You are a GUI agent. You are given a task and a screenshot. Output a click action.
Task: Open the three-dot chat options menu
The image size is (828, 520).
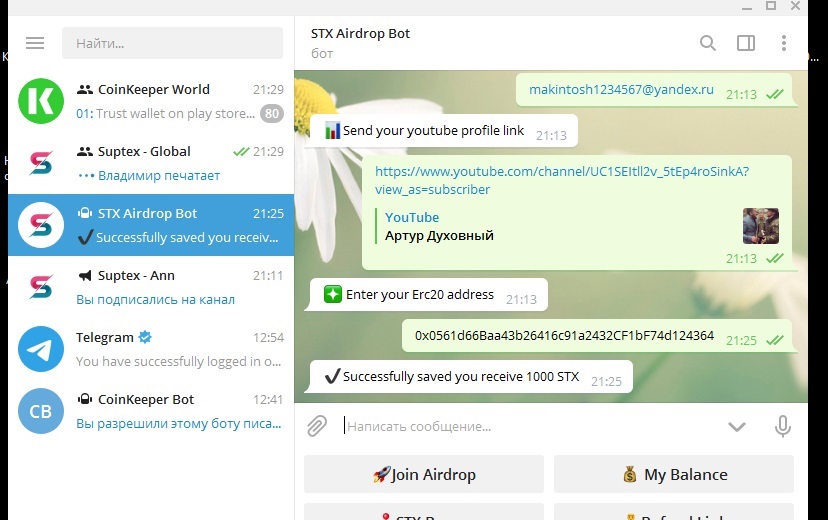pyautogui.click(x=784, y=43)
